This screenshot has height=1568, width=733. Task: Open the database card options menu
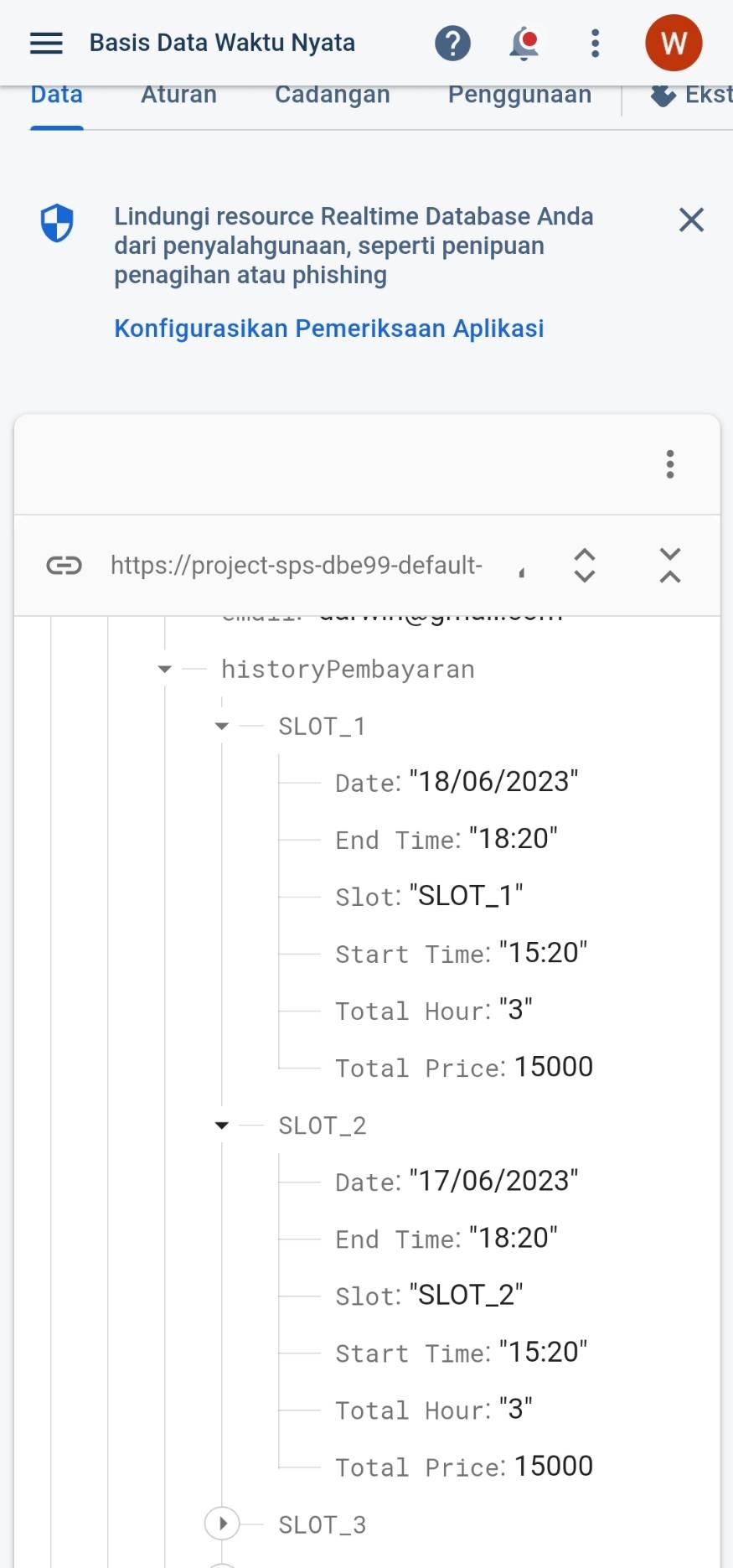669,463
